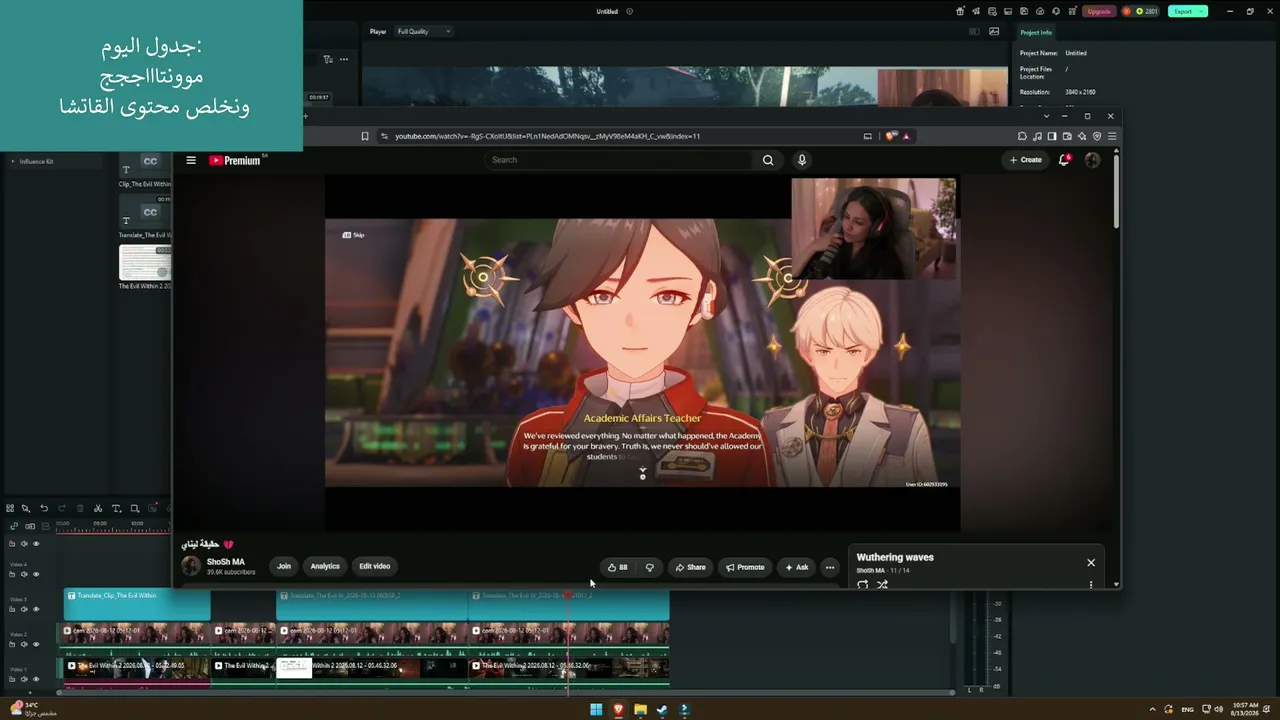The width and height of the screenshot is (1280, 720).
Task: Go to YouTube Premium home logo
Action: click(236, 160)
